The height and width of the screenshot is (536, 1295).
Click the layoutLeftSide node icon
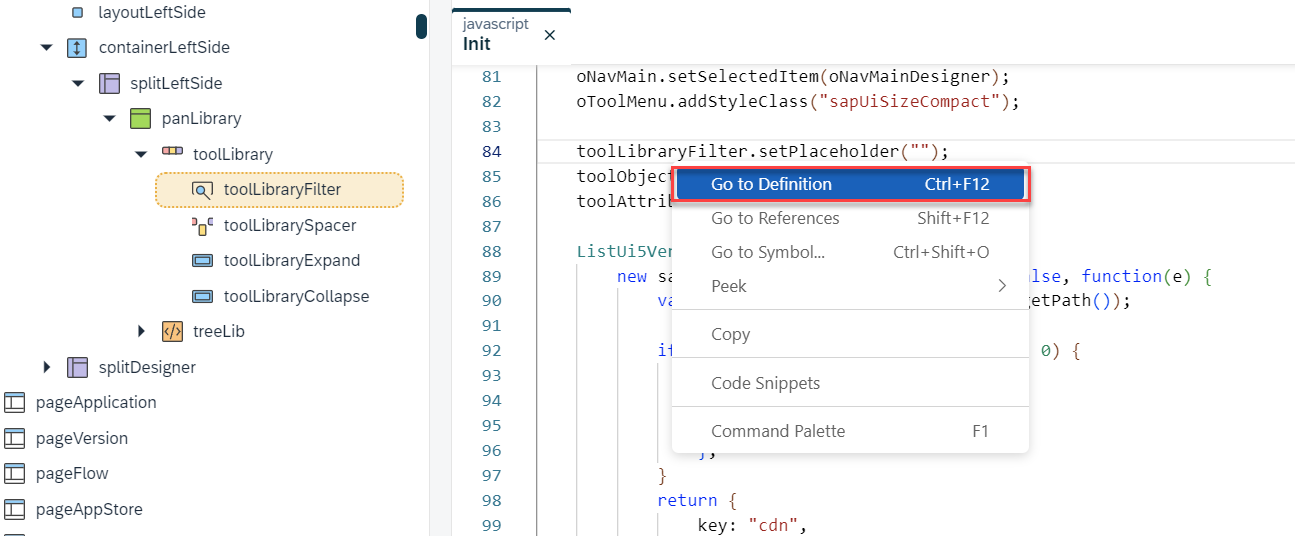click(x=78, y=13)
